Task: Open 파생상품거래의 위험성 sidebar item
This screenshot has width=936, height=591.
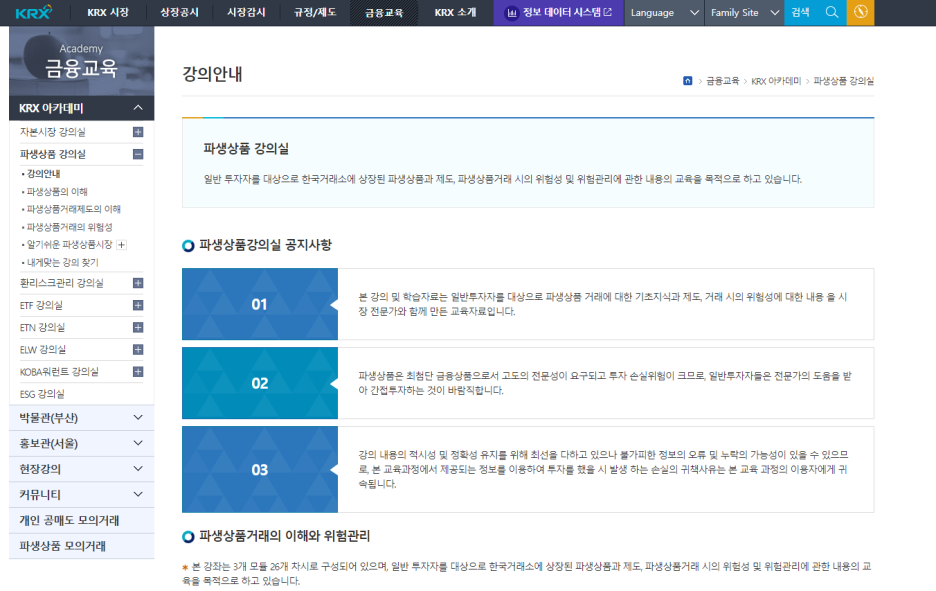Action: [x=69, y=227]
